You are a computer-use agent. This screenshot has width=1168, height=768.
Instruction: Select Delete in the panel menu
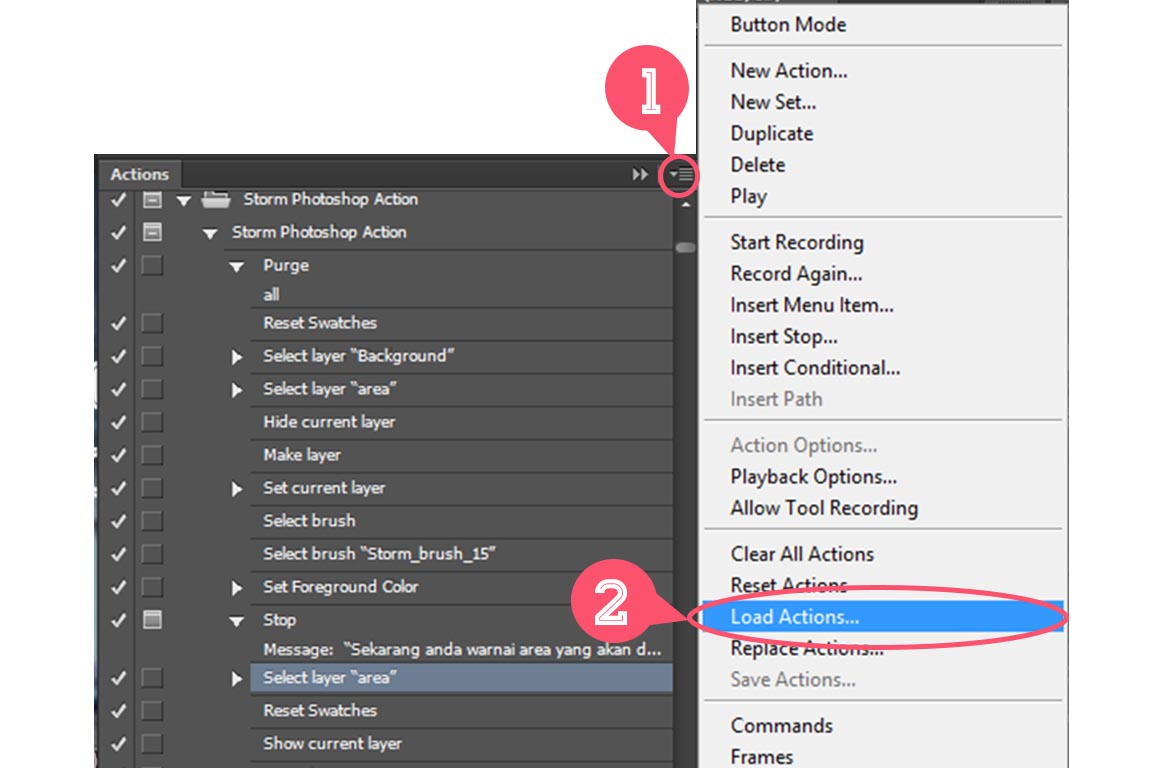click(x=758, y=165)
